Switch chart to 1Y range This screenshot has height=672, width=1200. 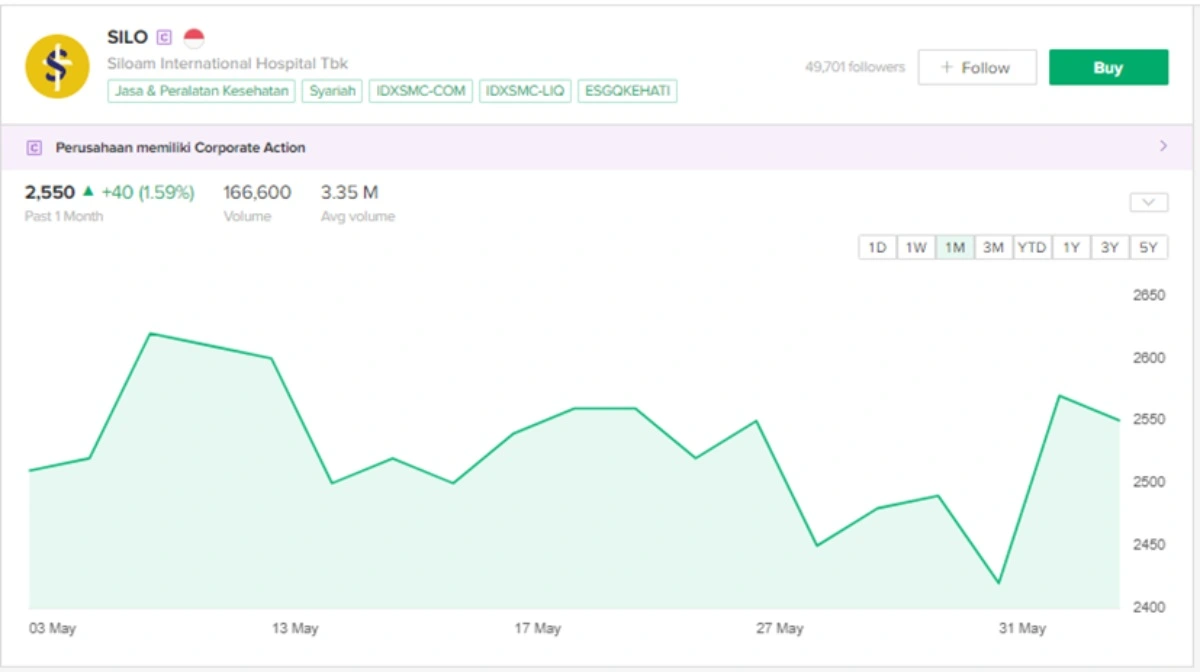pyautogui.click(x=1071, y=247)
